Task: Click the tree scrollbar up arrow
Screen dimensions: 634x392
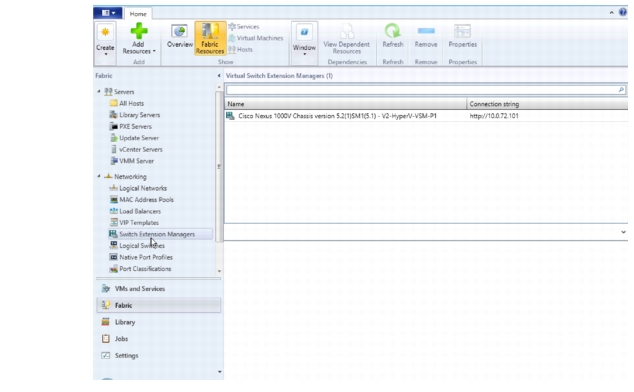Action: pyautogui.click(x=219, y=87)
